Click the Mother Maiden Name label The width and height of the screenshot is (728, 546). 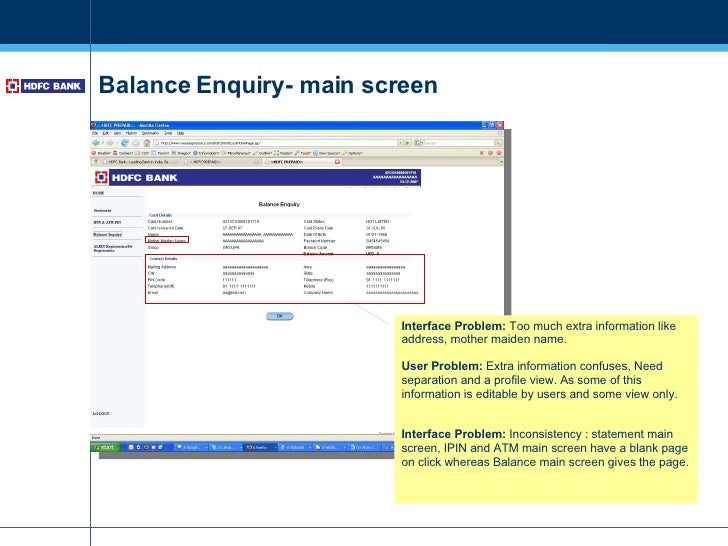(167, 240)
